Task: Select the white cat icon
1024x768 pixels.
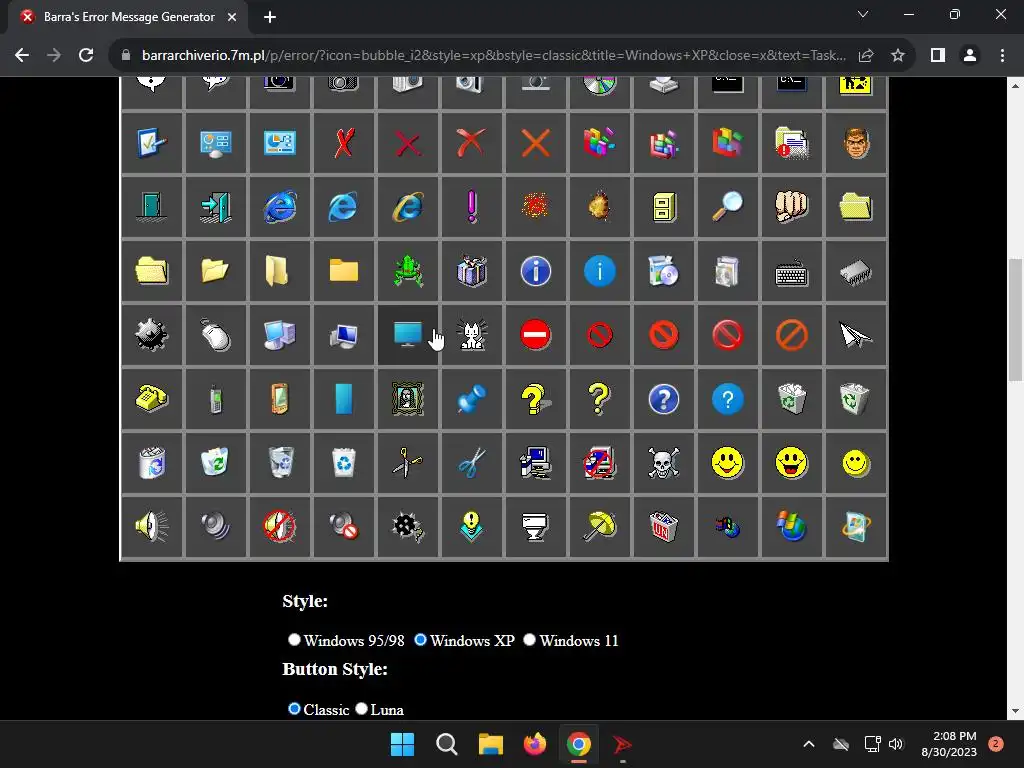Action: tap(472, 334)
